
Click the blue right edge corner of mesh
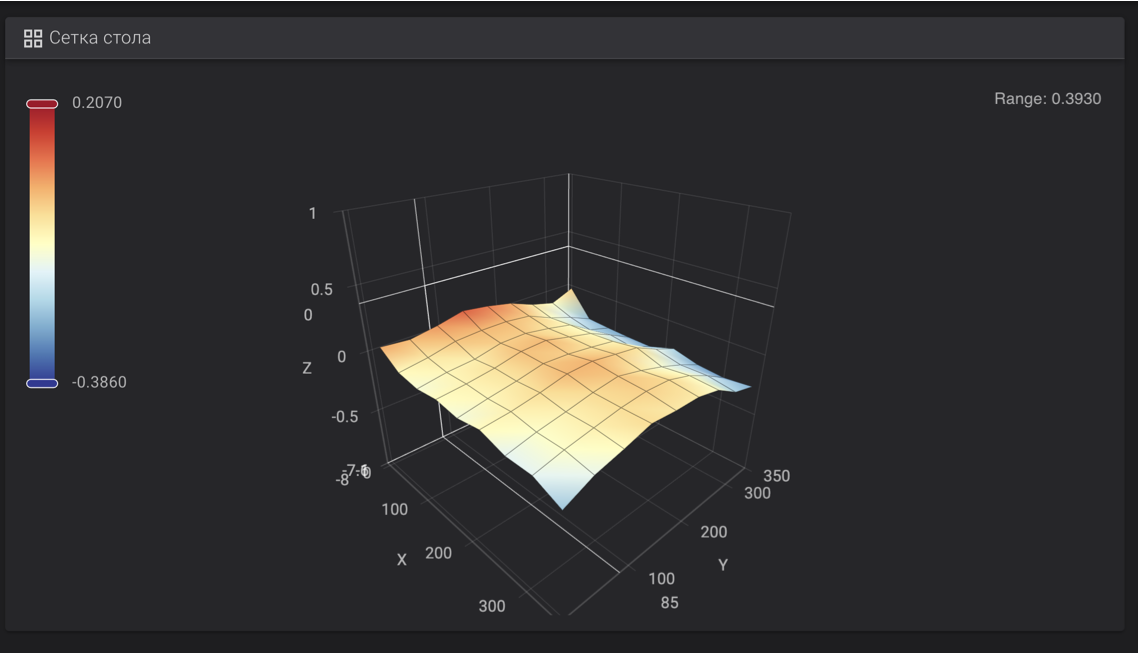[x=739, y=385]
